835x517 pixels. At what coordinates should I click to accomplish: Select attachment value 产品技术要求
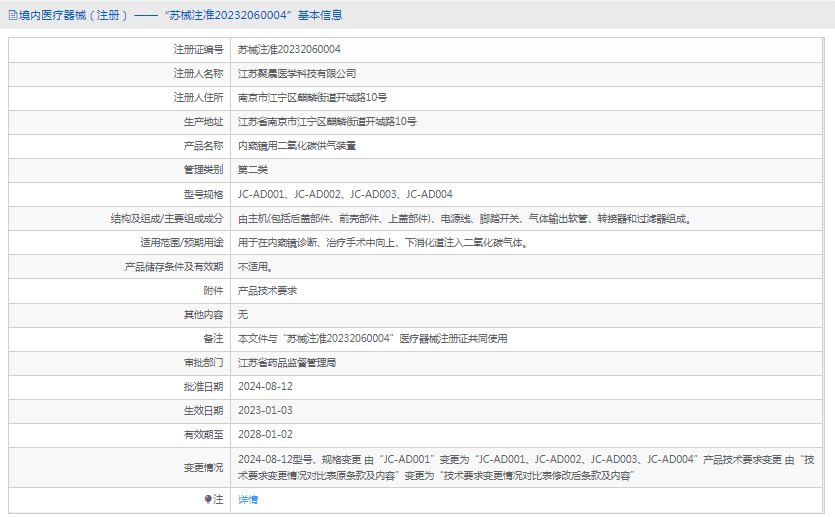(267, 291)
